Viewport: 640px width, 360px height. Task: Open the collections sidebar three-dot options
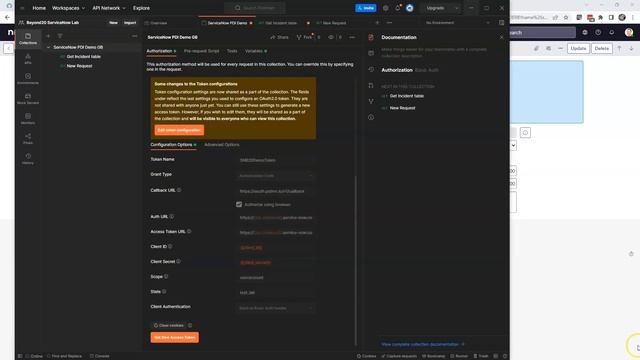135,36
